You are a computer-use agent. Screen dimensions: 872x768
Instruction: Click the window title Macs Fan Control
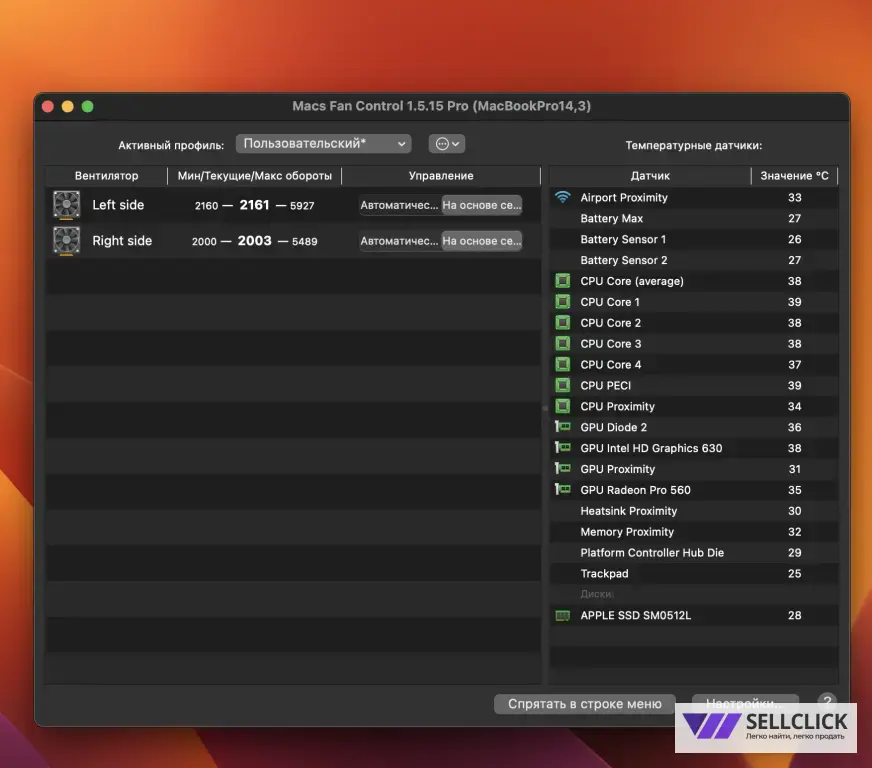click(x=442, y=106)
